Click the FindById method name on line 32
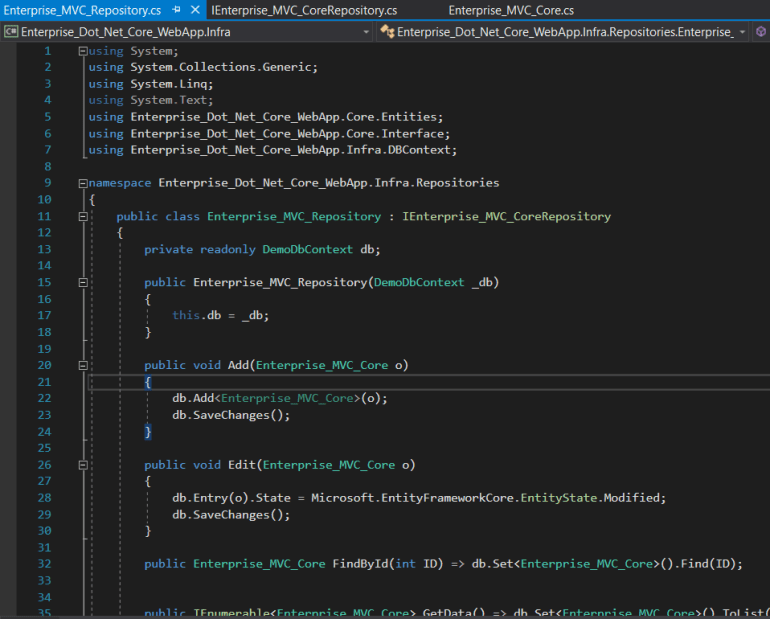This screenshot has width=770, height=619. point(360,564)
